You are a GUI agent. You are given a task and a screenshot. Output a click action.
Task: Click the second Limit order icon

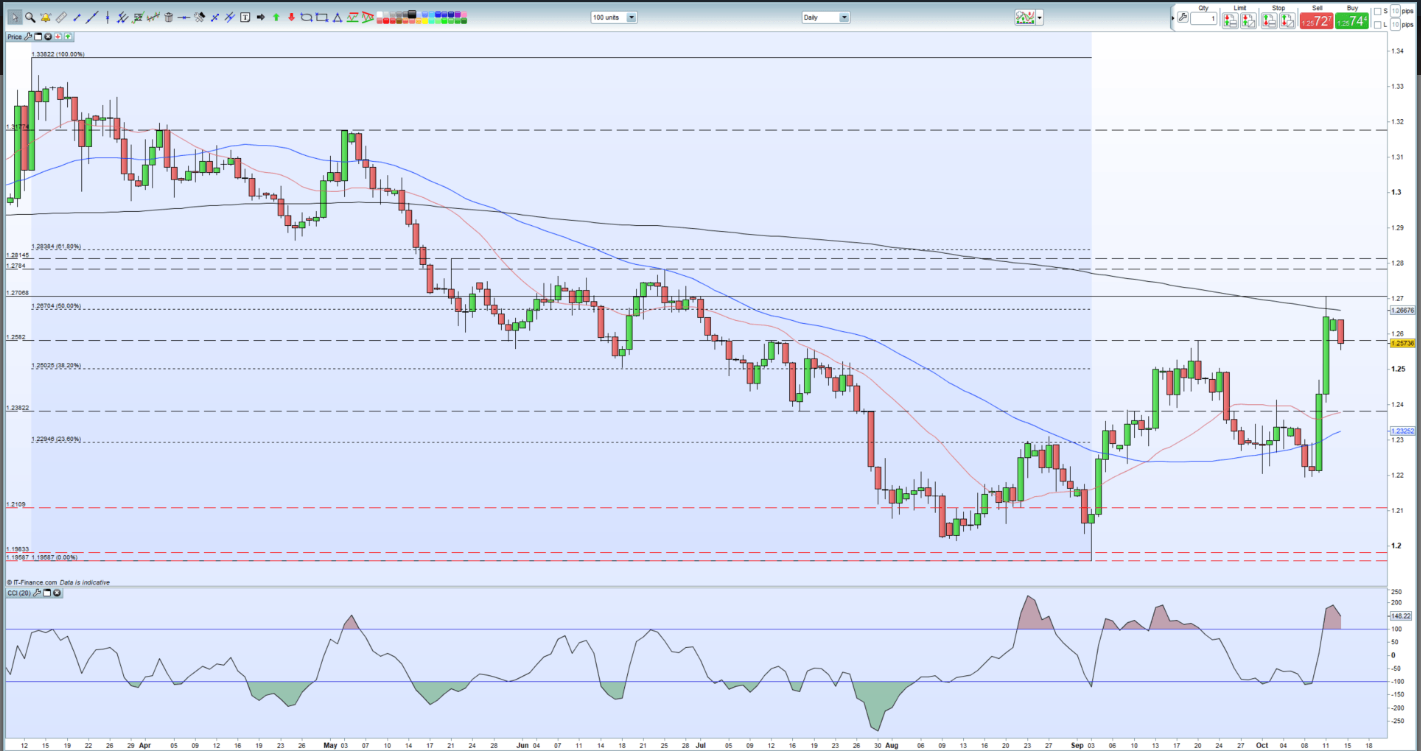(1248, 20)
